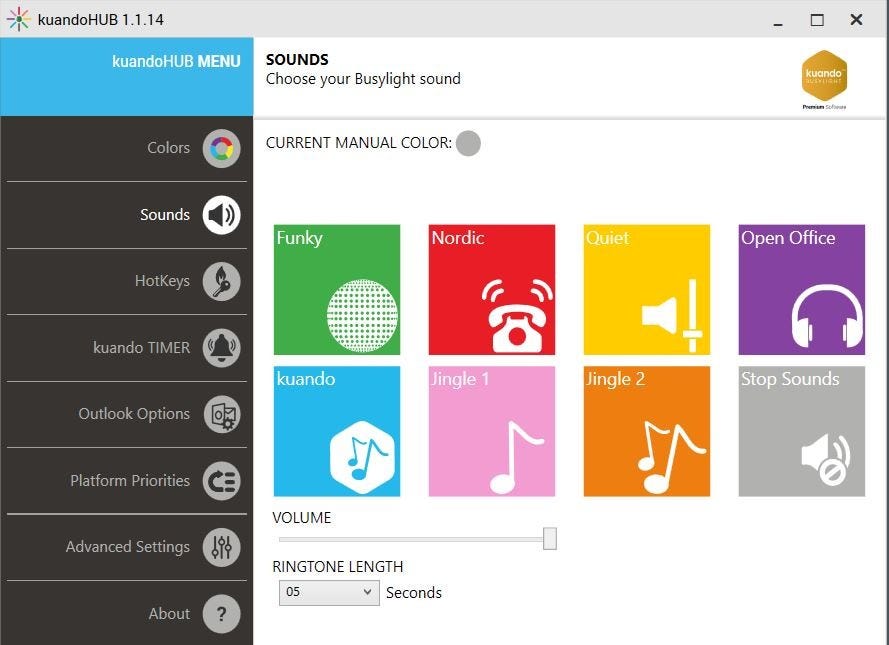Click the Seconds label
Viewport: 889px width, 645px height.
tap(414, 593)
